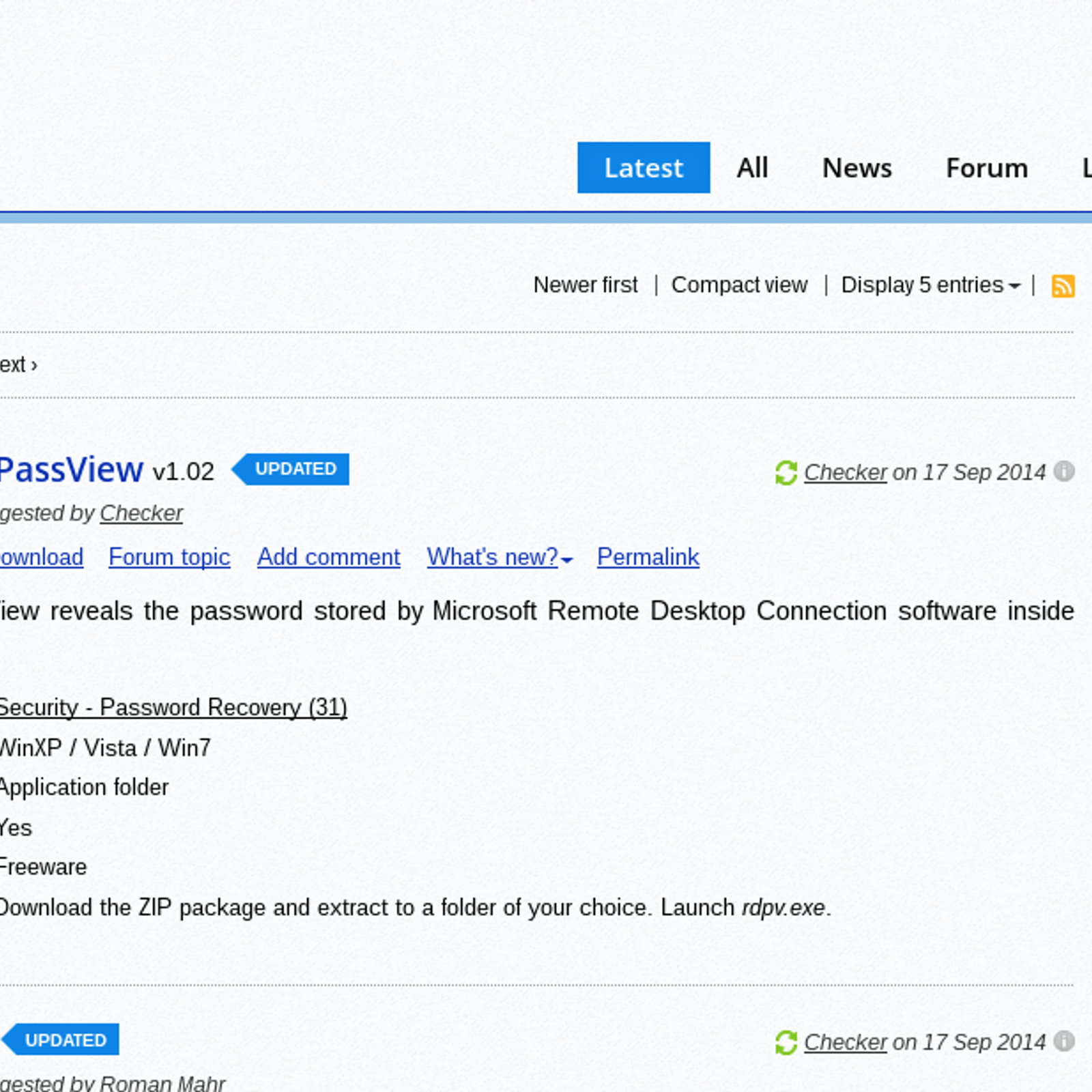The width and height of the screenshot is (1092, 1092).
Task: Open the RSS feed icon
Action: pos(1063,286)
